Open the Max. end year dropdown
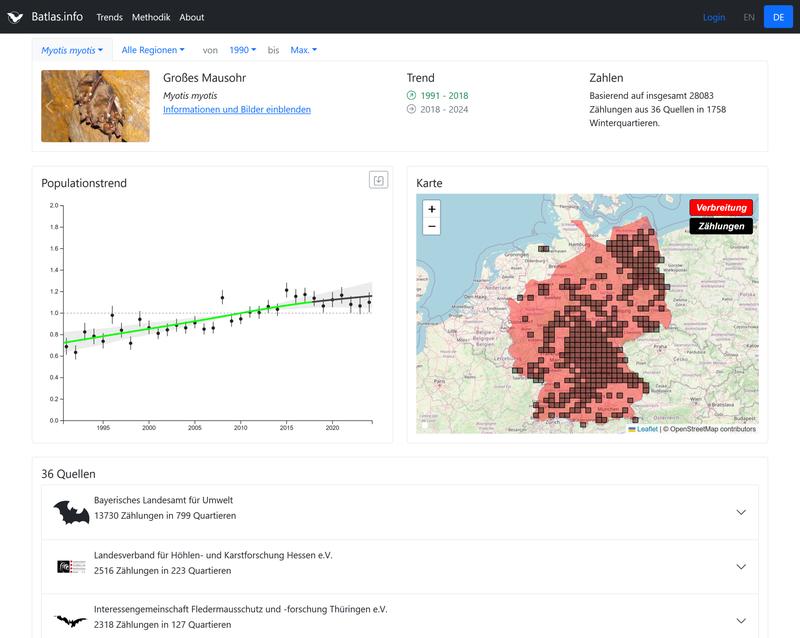 click(x=304, y=50)
